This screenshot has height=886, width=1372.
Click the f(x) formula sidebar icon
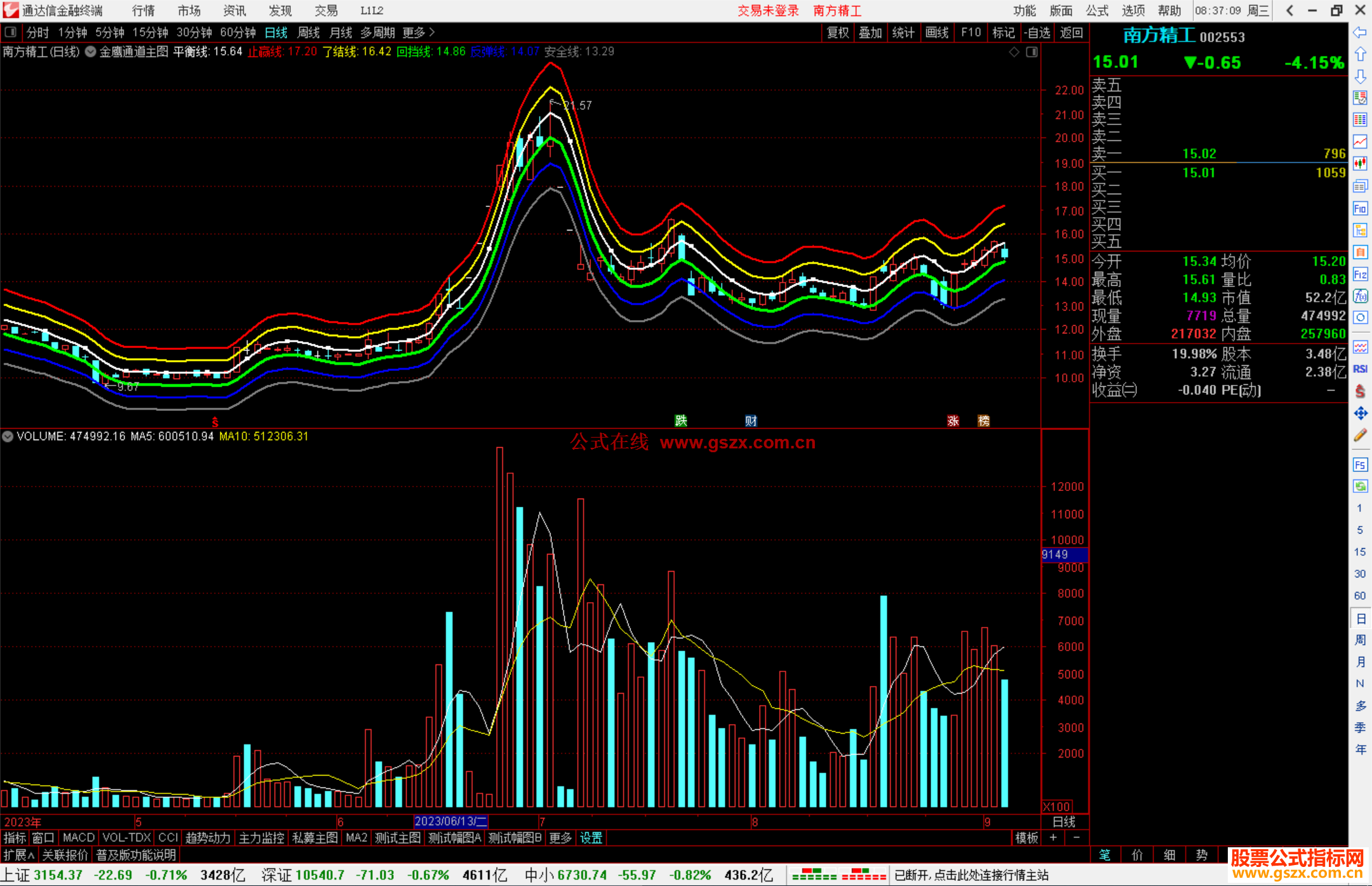[x=1360, y=296]
